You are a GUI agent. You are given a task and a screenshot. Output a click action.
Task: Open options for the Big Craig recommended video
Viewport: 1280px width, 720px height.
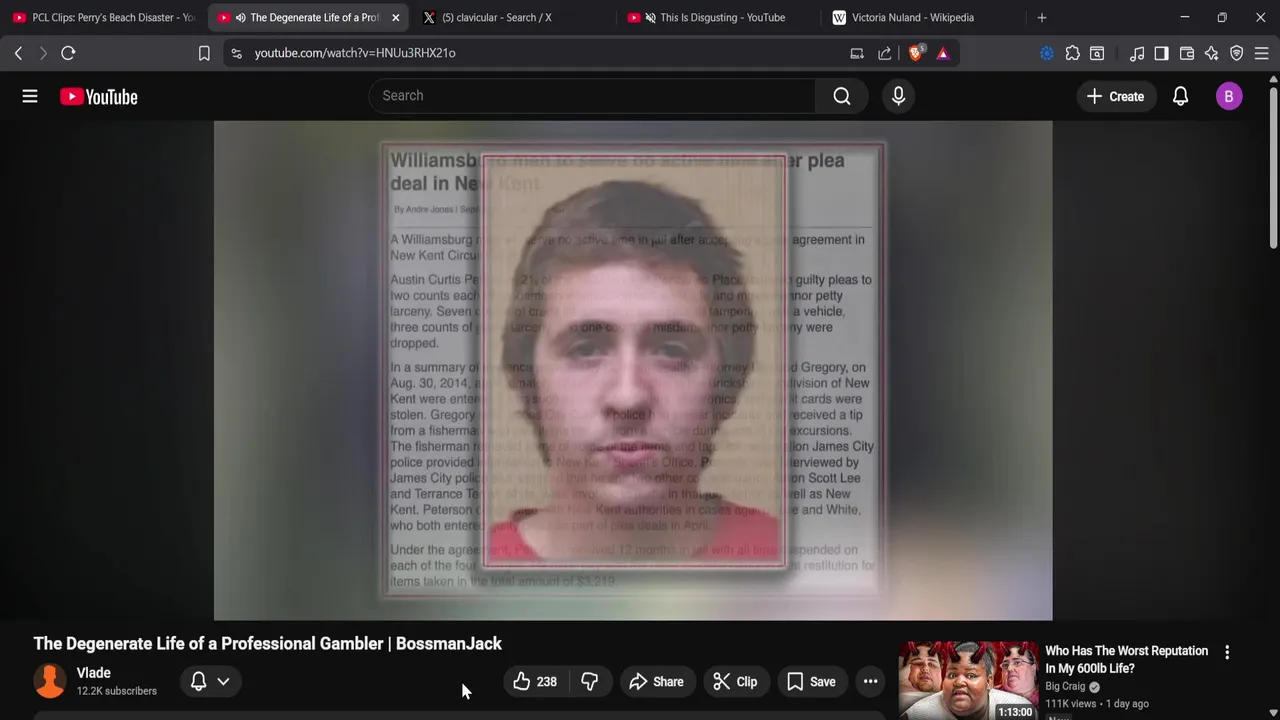click(1227, 652)
